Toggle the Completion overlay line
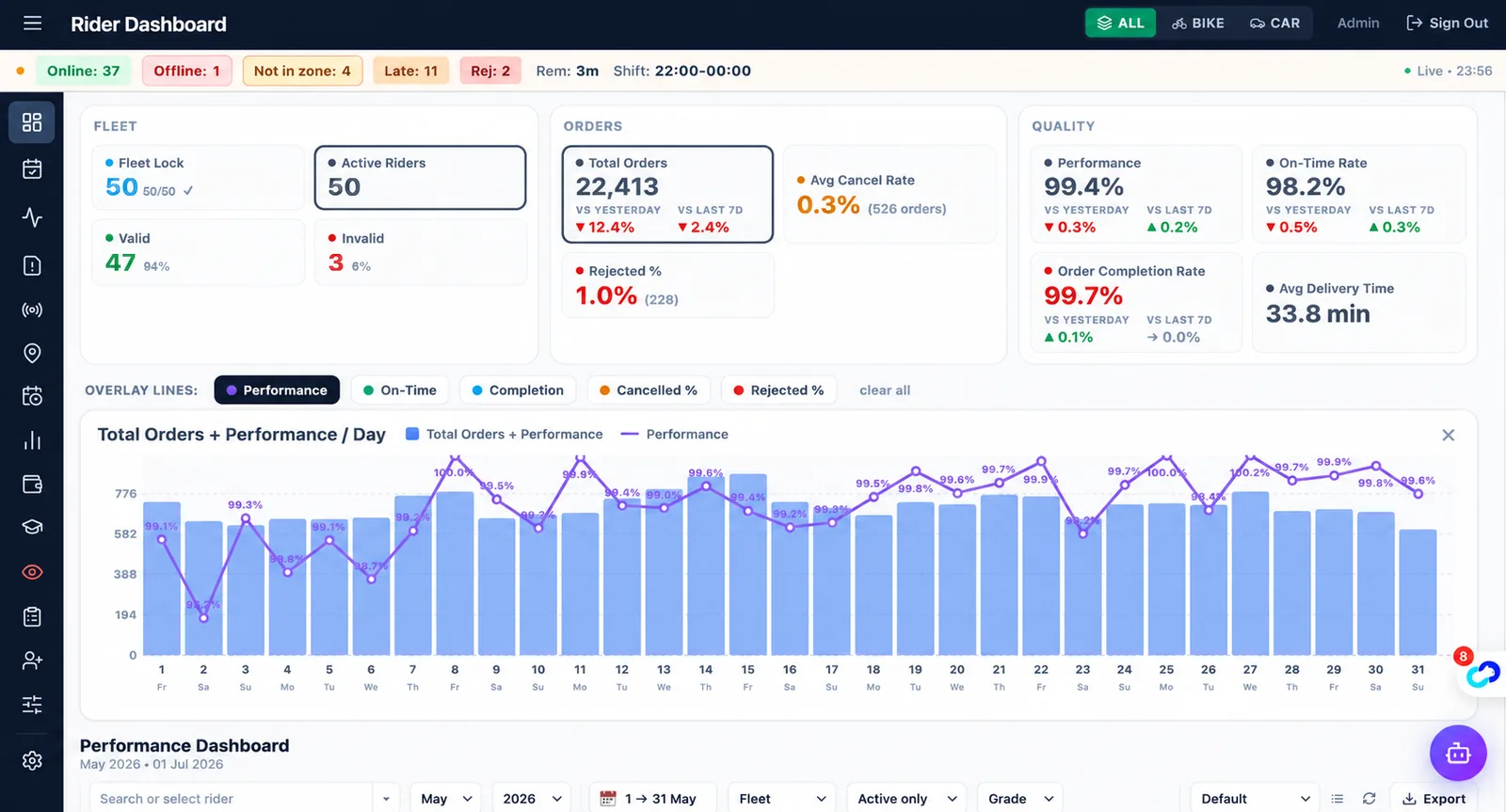Screen dimensions: 1506x812 [x=518, y=390]
